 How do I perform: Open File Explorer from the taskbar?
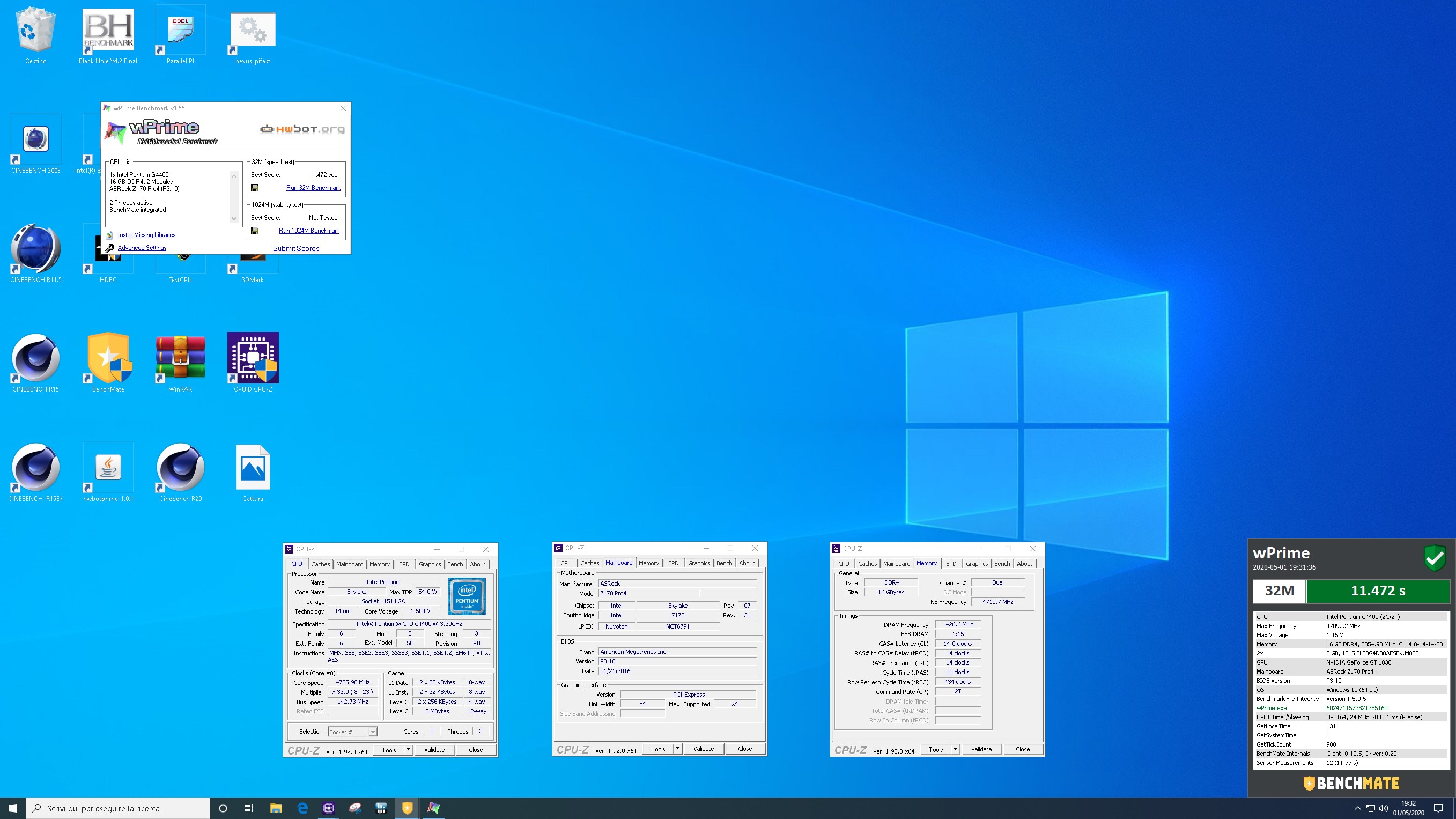click(x=276, y=808)
